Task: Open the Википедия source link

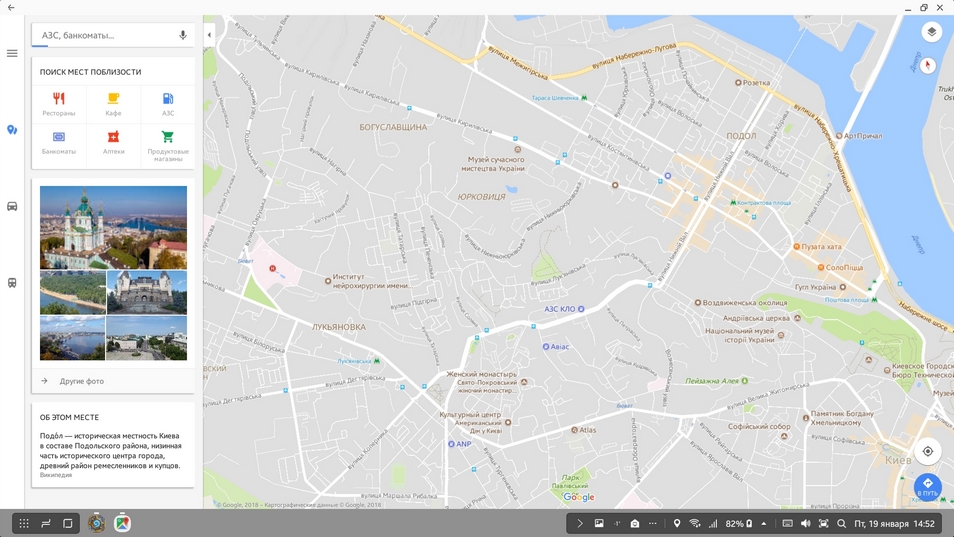Action: coord(56,475)
